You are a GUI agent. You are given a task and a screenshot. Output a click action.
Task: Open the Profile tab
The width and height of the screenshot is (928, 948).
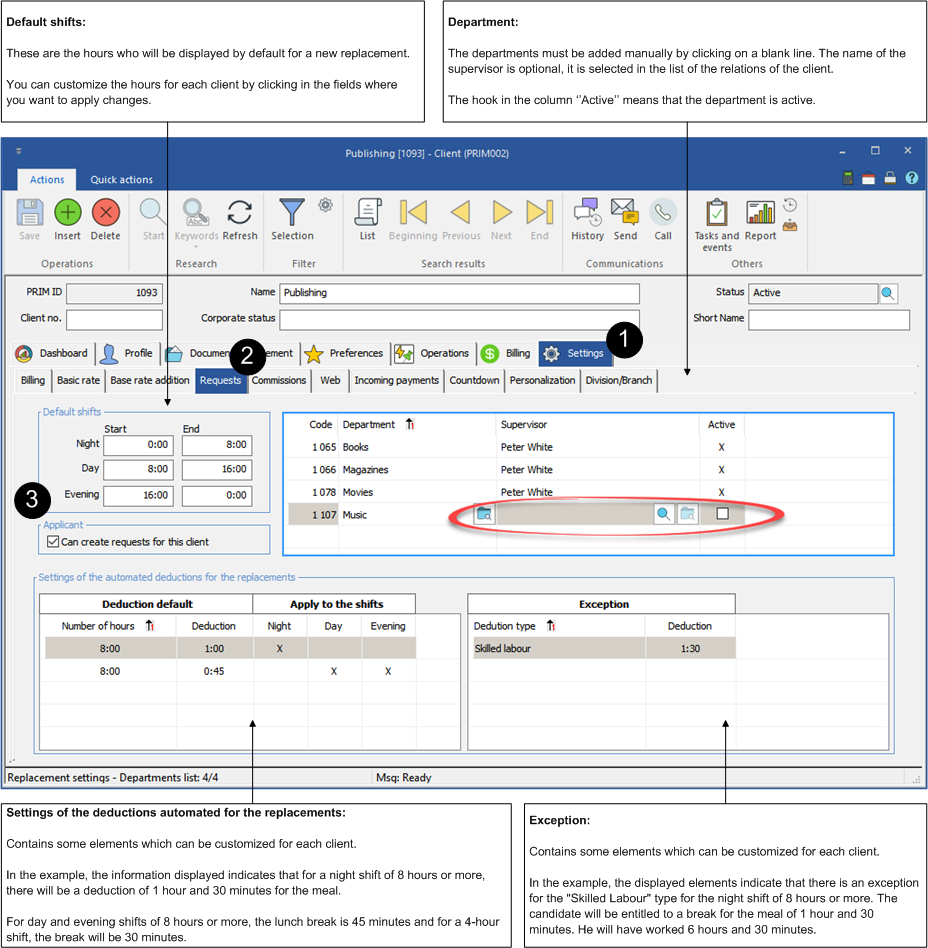(128, 353)
